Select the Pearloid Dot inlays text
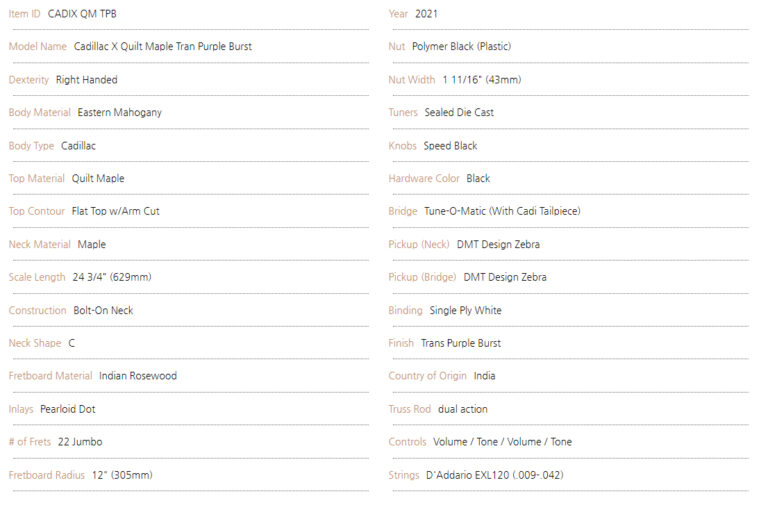Viewport: 768px width, 510px height. [x=68, y=409]
